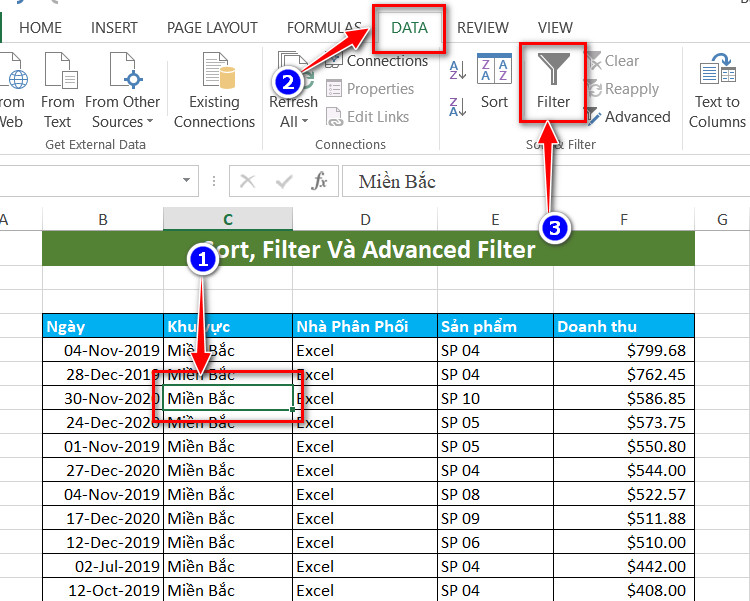Open the FORMULAS tab
750x601 pixels.
pyautogui.click(x=324, y=28)
